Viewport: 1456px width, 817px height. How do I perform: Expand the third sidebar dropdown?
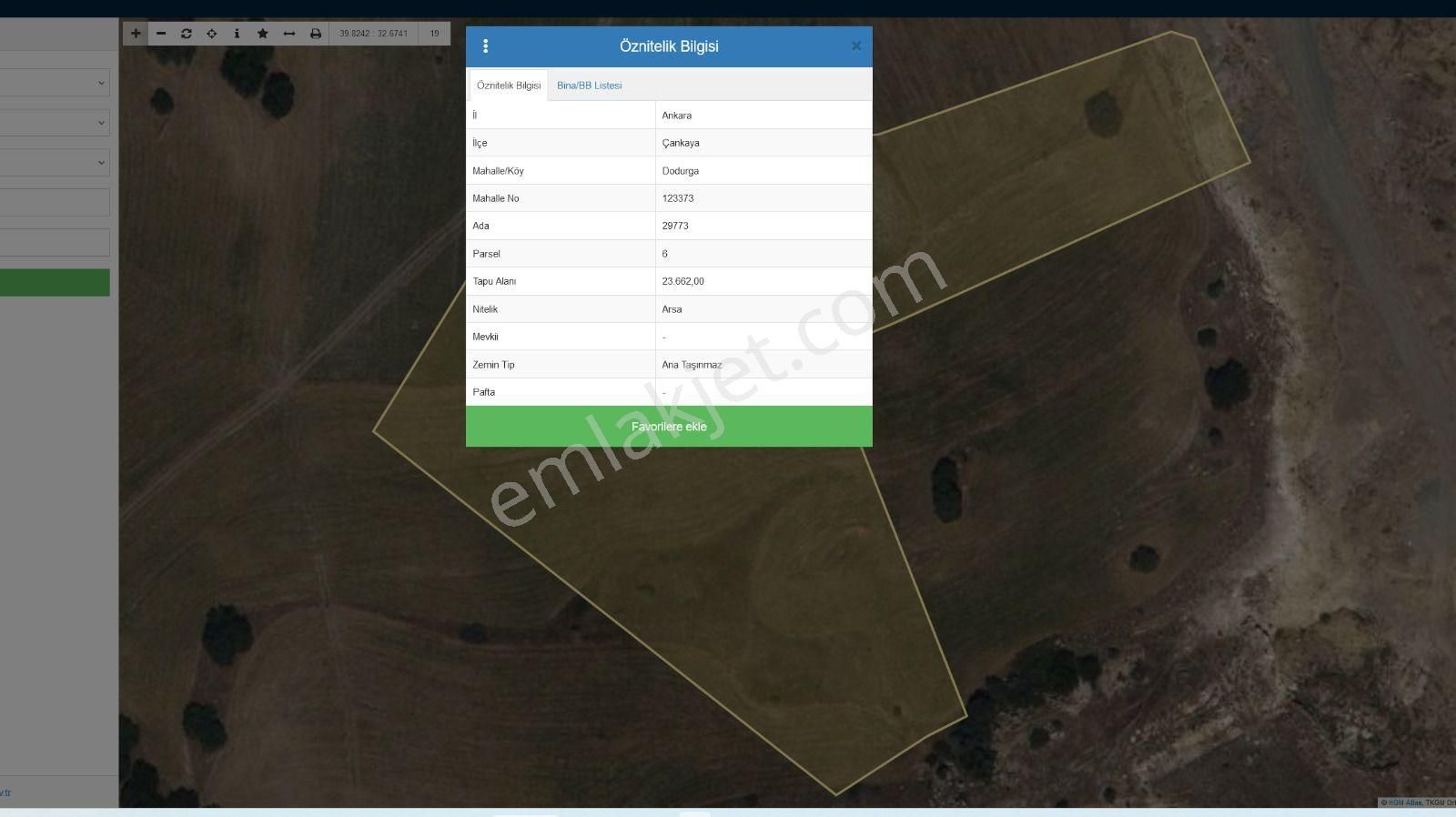tap(55, 163)
